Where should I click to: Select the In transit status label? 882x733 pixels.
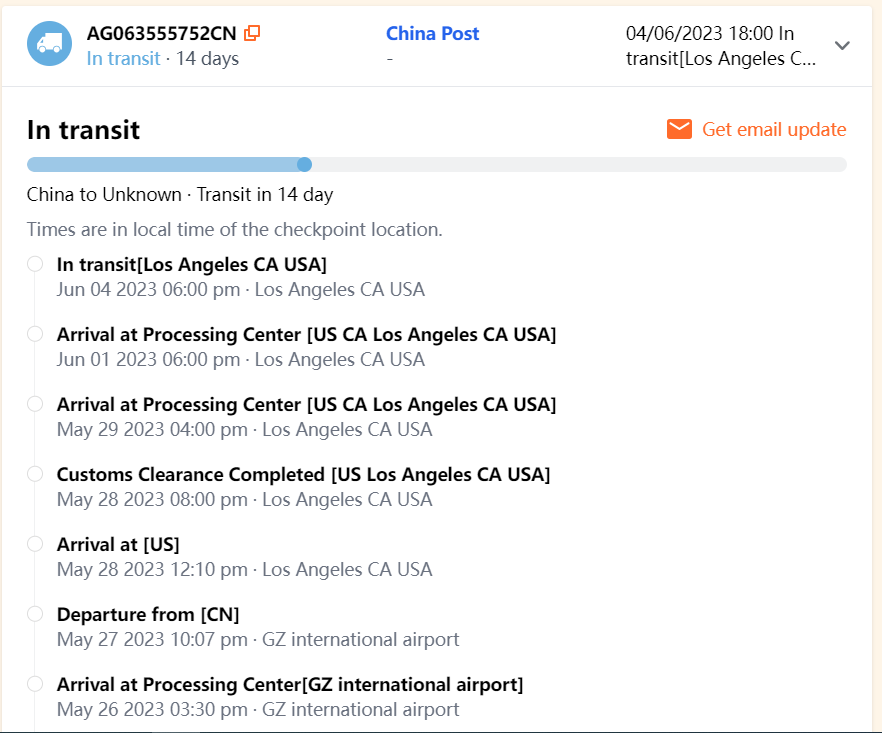pyautogui.click(x=123, y=58)
